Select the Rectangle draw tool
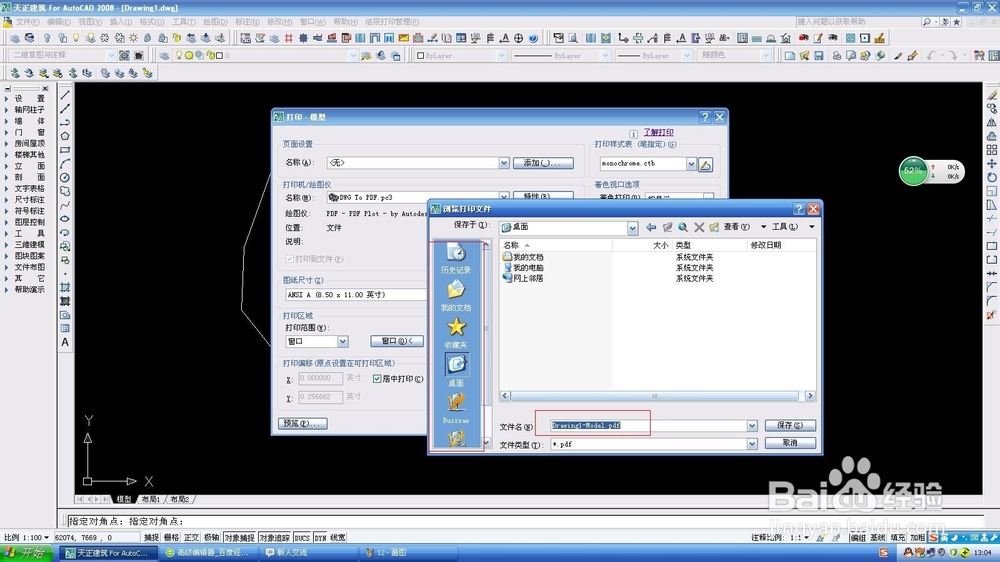Screen dimensions: 1000x562 (65, 150)
